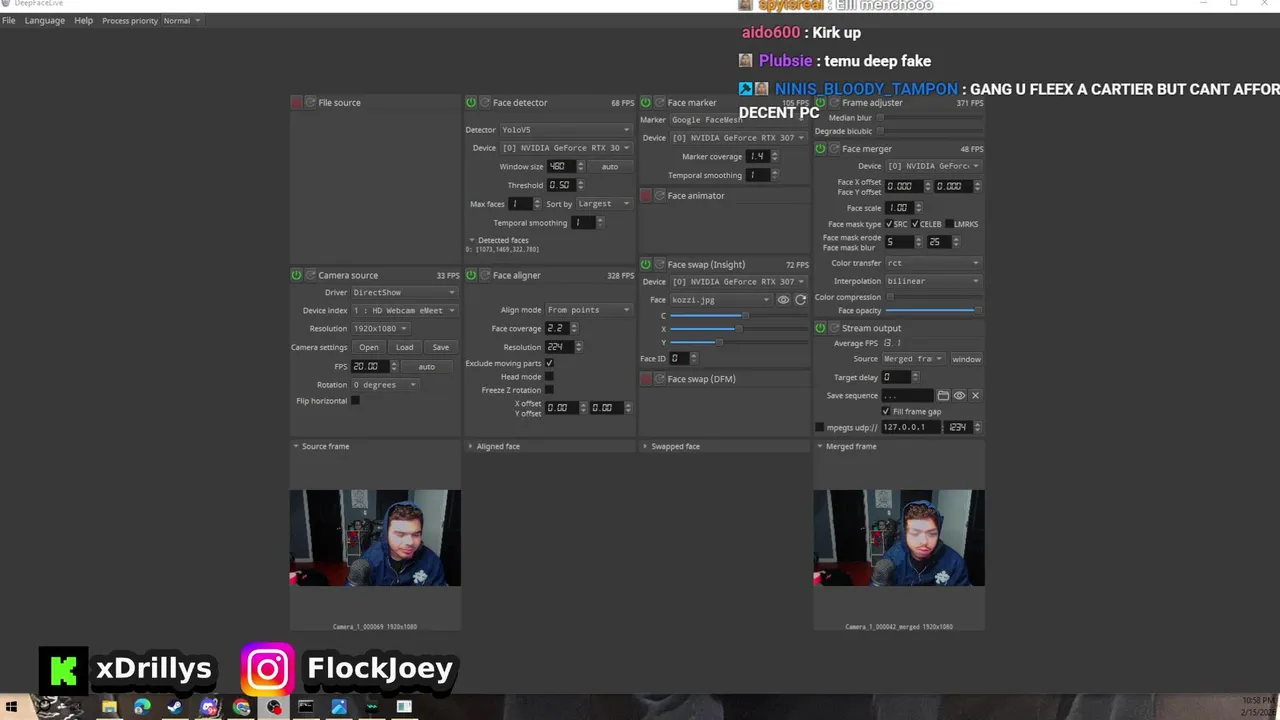Enable Flip horizontal checkbox

pyautogui.click(x=355, y=401)
